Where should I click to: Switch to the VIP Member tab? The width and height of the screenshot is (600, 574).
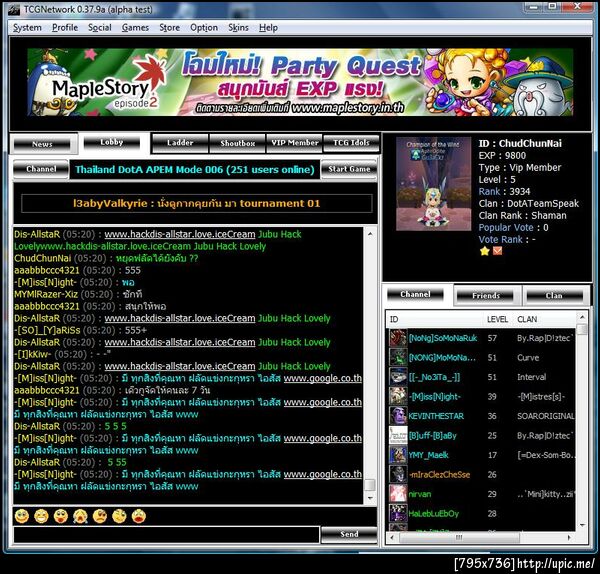click(x=295, y=143)
